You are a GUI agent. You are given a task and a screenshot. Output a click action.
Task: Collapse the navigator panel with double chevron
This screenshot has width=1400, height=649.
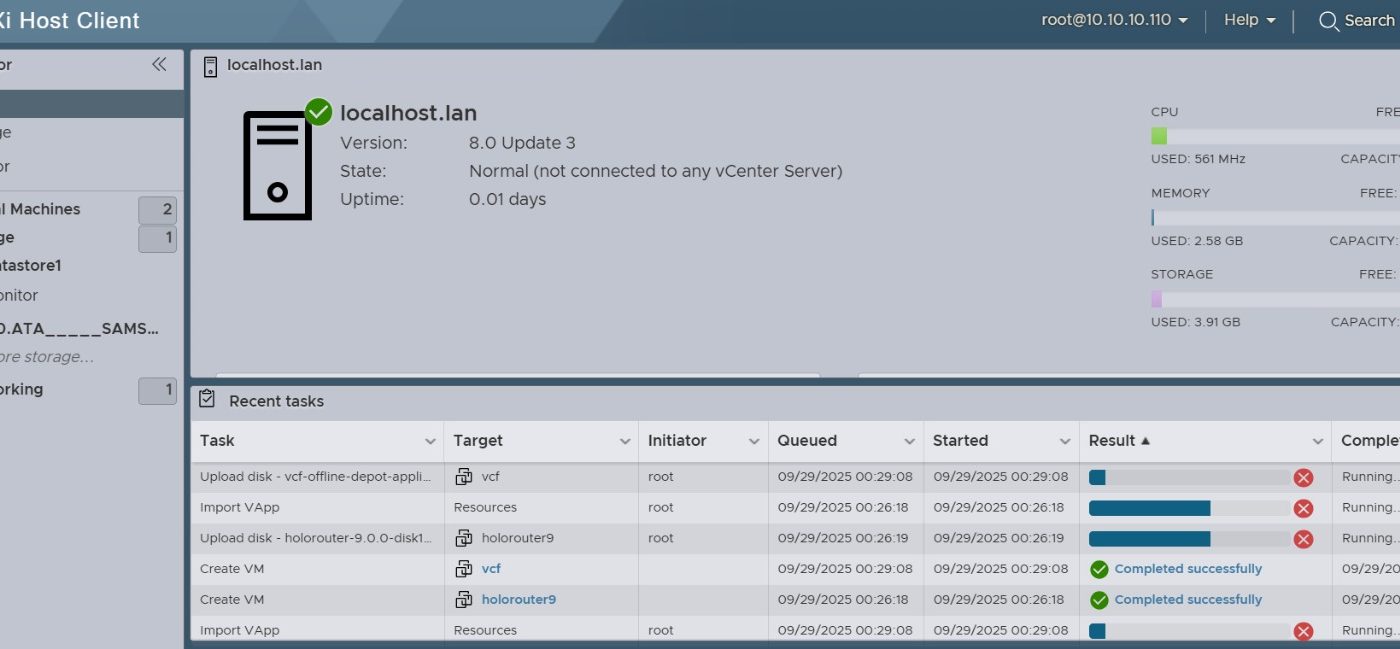[159, 65]
